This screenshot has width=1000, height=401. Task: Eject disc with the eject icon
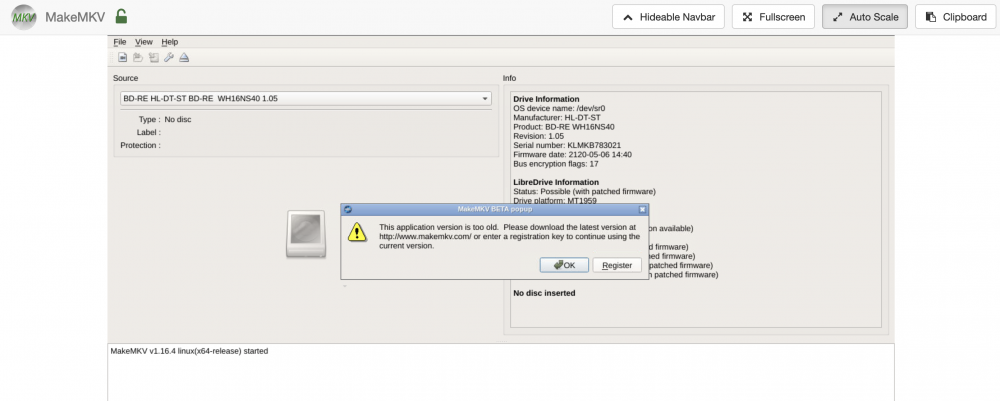pyautogui.click(x=184, y=58)
